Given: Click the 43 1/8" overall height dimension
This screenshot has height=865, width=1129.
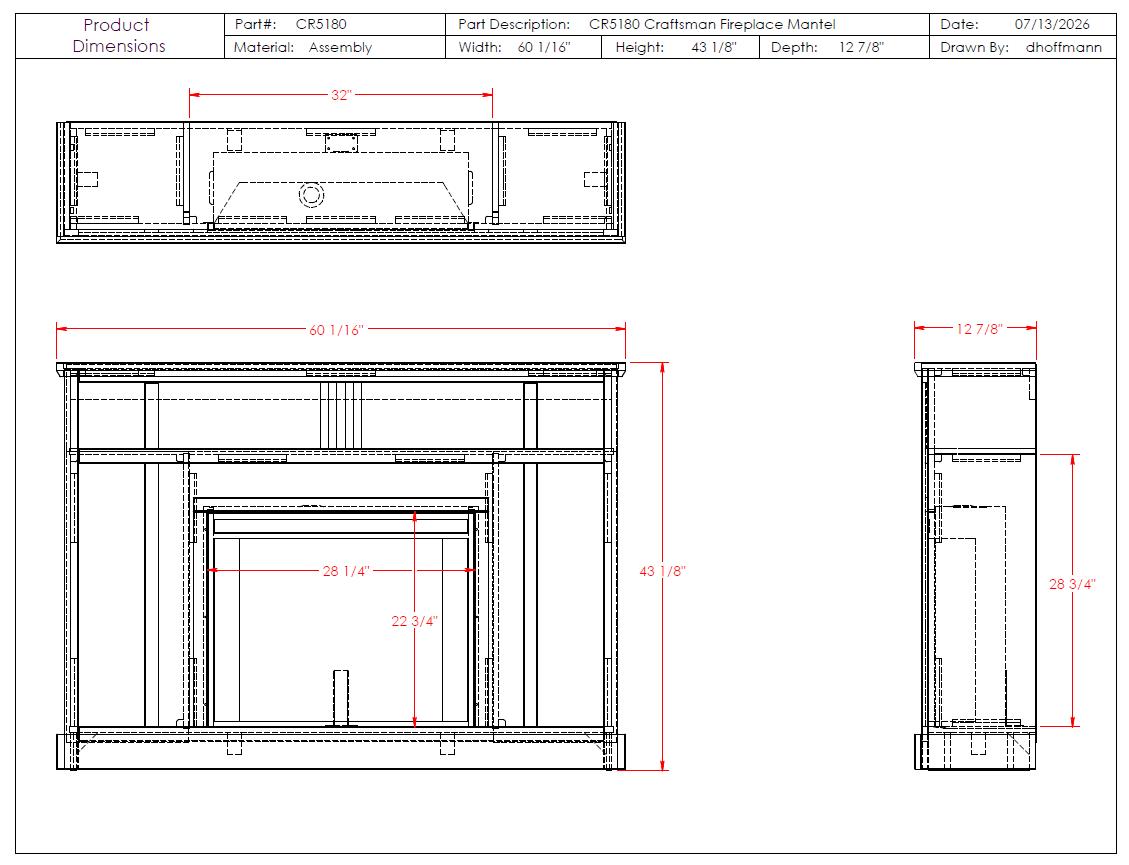Looking at the screenshot, I should click(662, 571).
